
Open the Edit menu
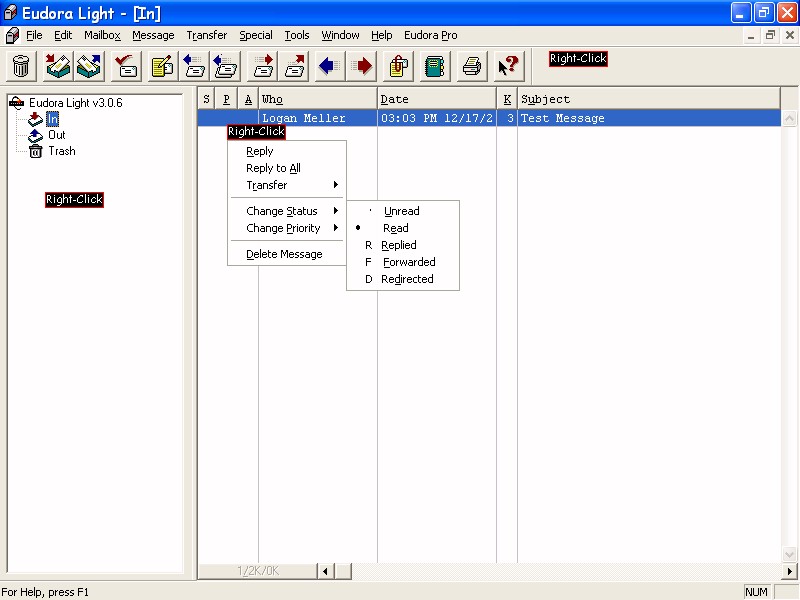click(x=63, y=35)
